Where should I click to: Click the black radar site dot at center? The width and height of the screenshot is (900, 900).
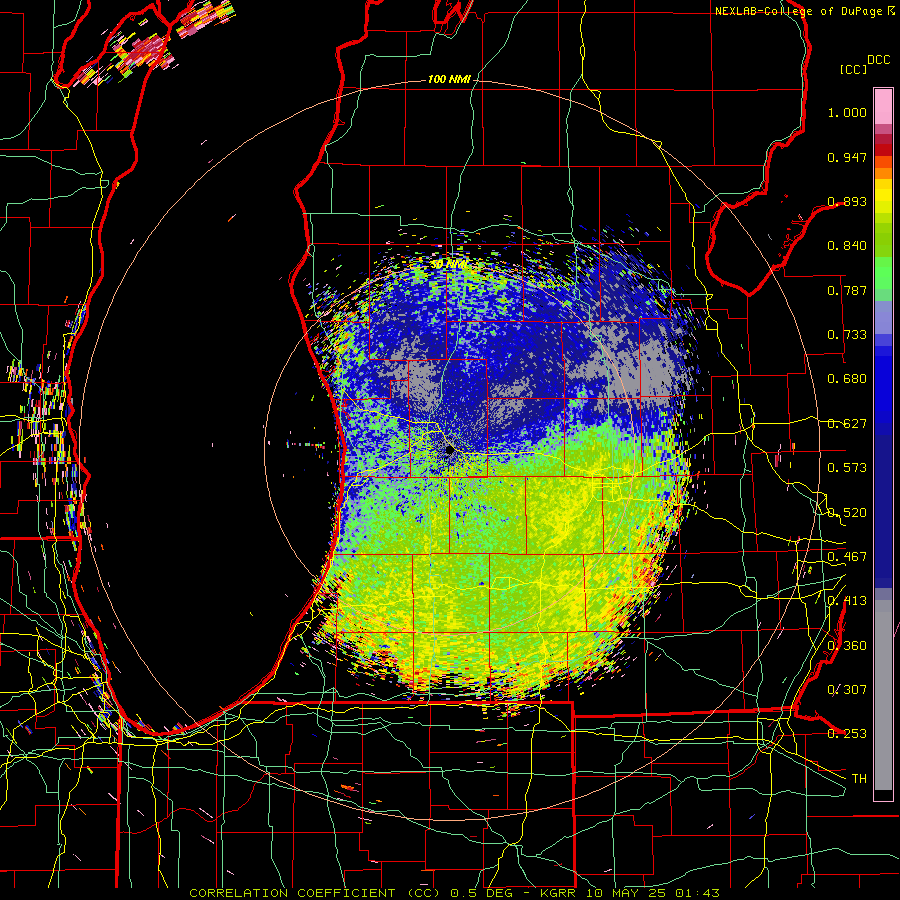450,451
